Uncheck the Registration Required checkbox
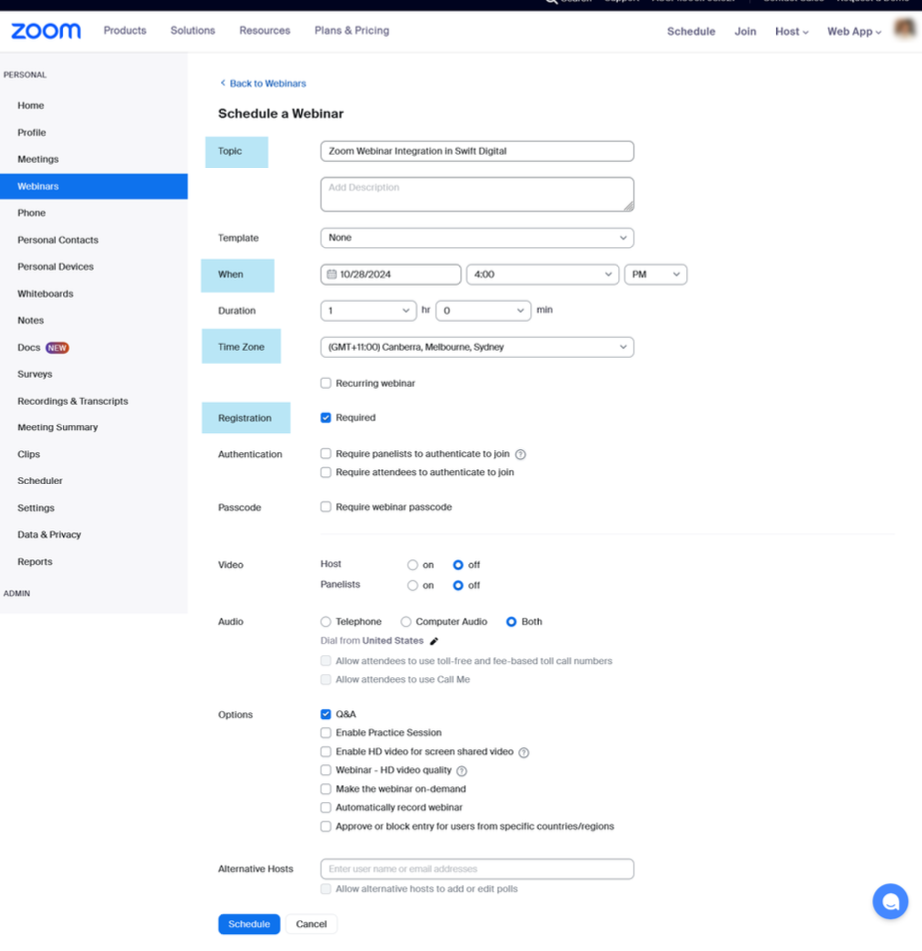922x951 pixels. pyautogui.click(x=326, y=418)
